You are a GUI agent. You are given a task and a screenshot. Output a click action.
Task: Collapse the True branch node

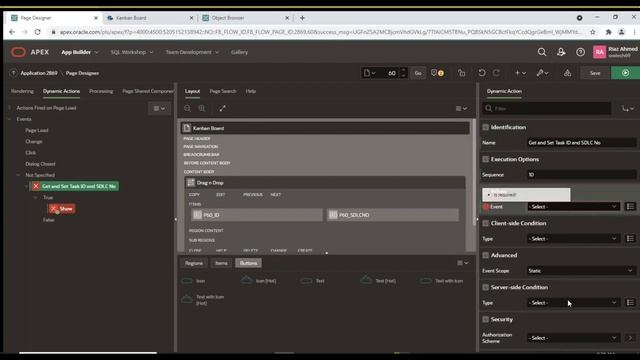(35, 198)
